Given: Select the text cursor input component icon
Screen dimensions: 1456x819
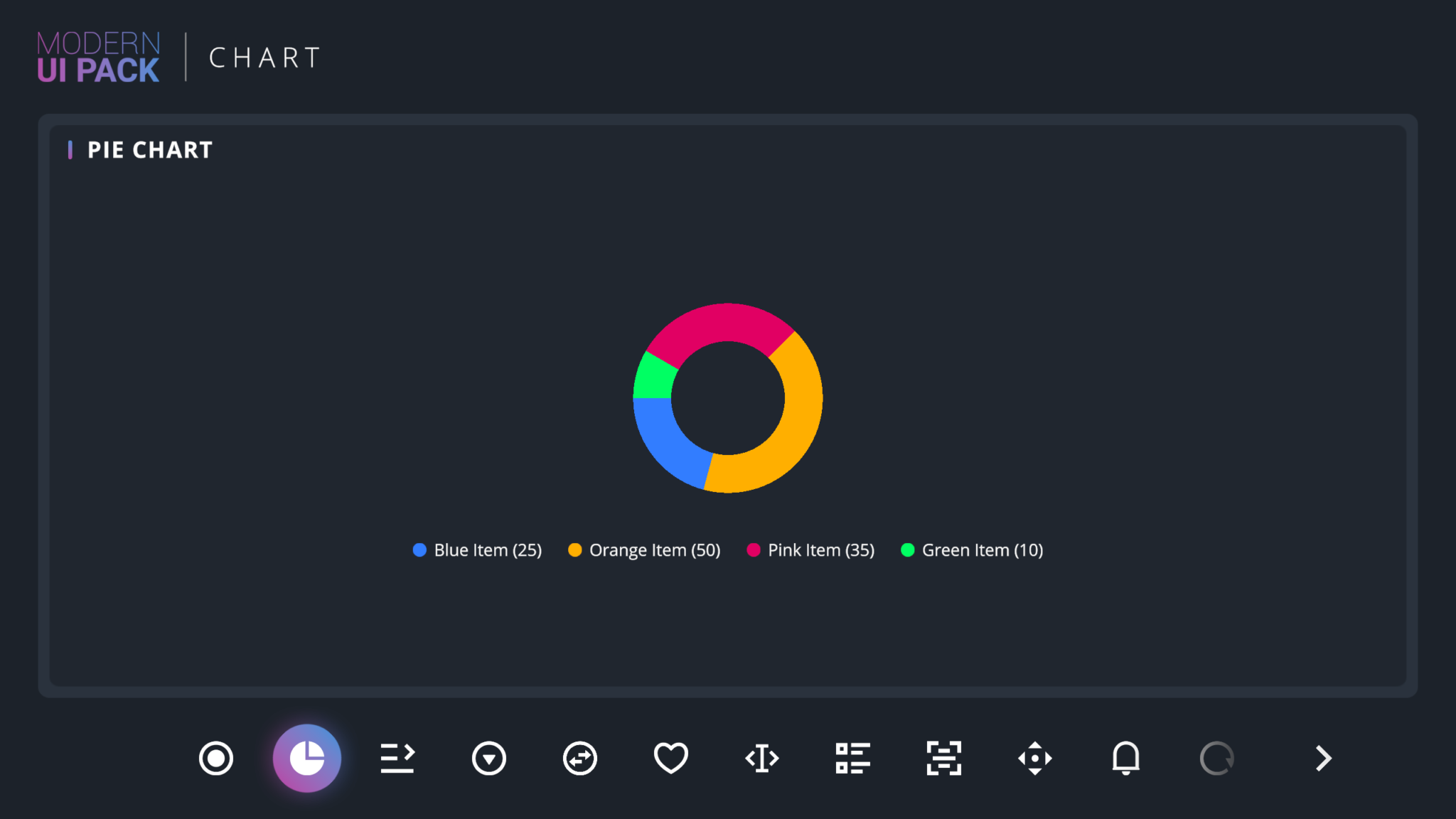Looking at the screenshot, I should 761,758.
